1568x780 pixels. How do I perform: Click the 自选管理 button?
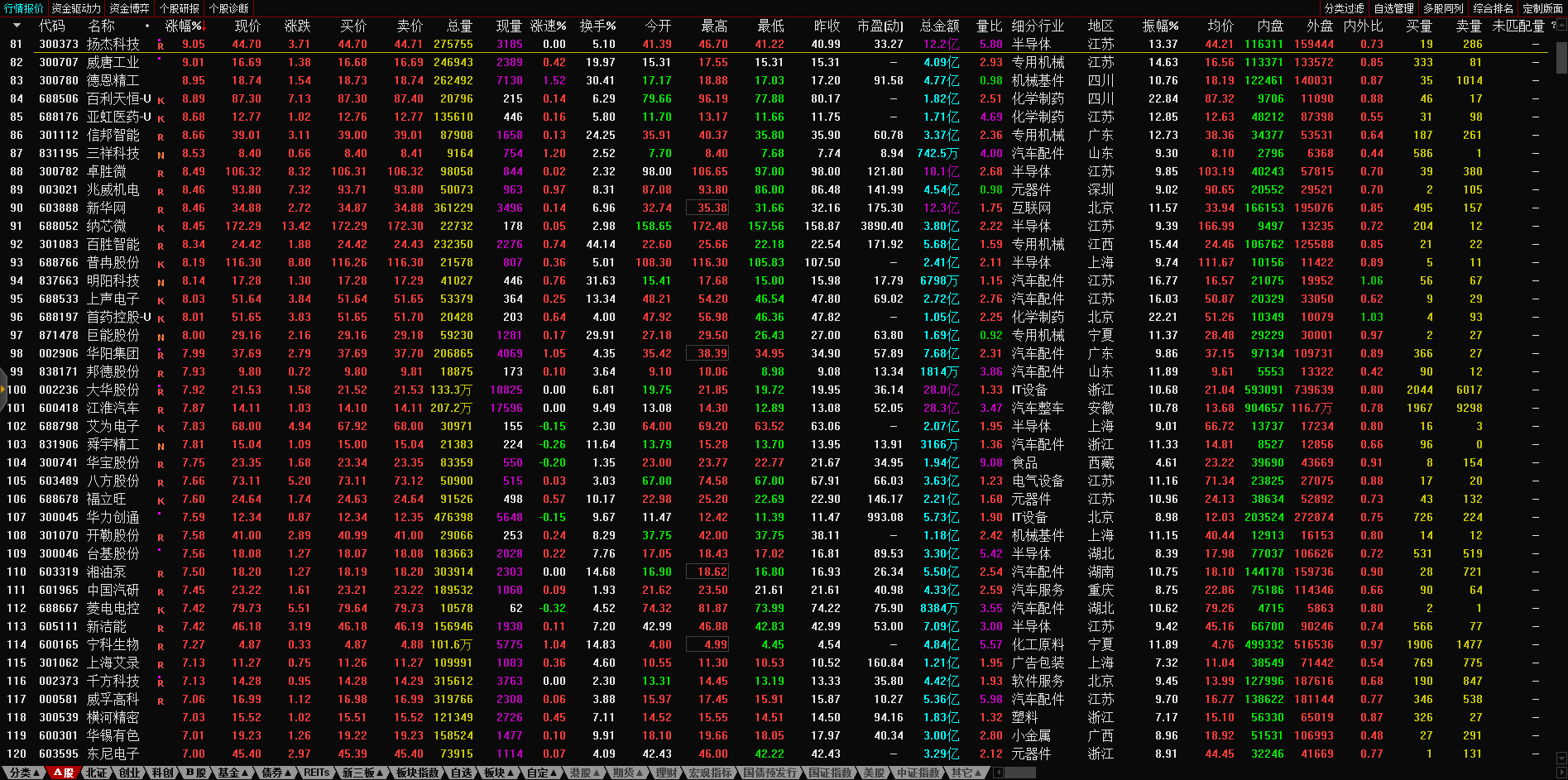click(1393, 8)
